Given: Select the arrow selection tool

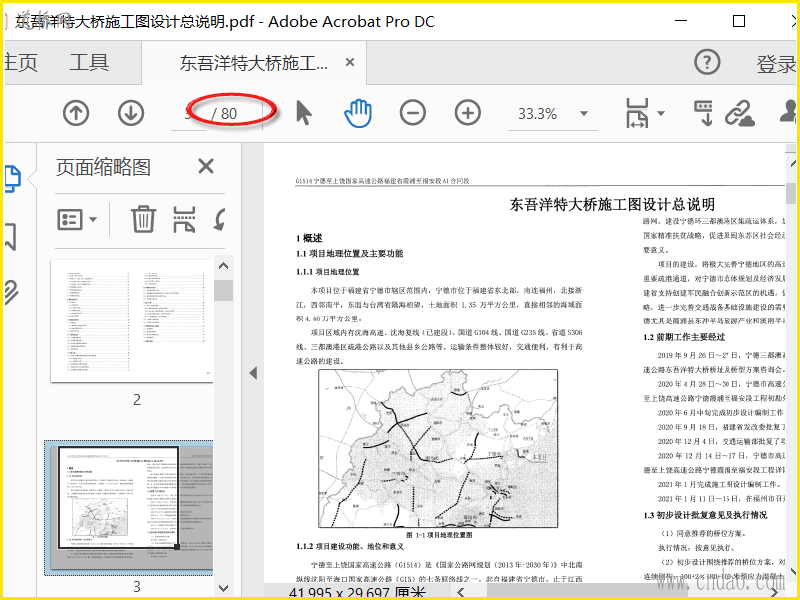Looking at the screenshot, I should tap(304, 113).
